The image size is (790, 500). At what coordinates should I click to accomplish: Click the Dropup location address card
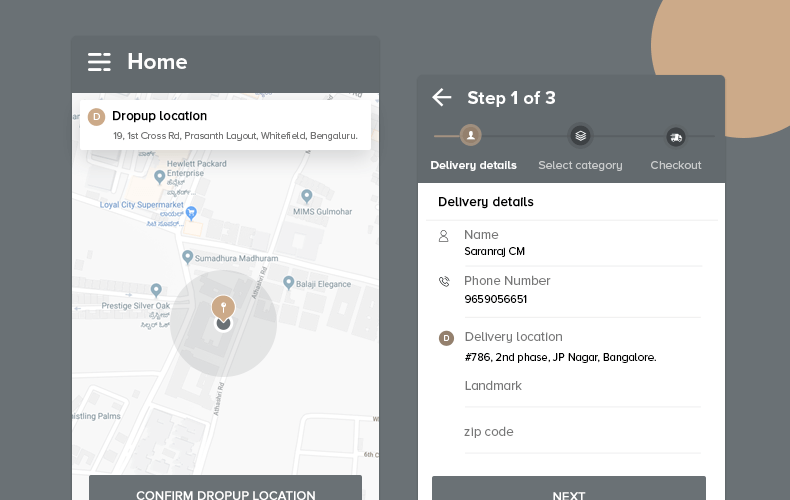coord(225,125)
